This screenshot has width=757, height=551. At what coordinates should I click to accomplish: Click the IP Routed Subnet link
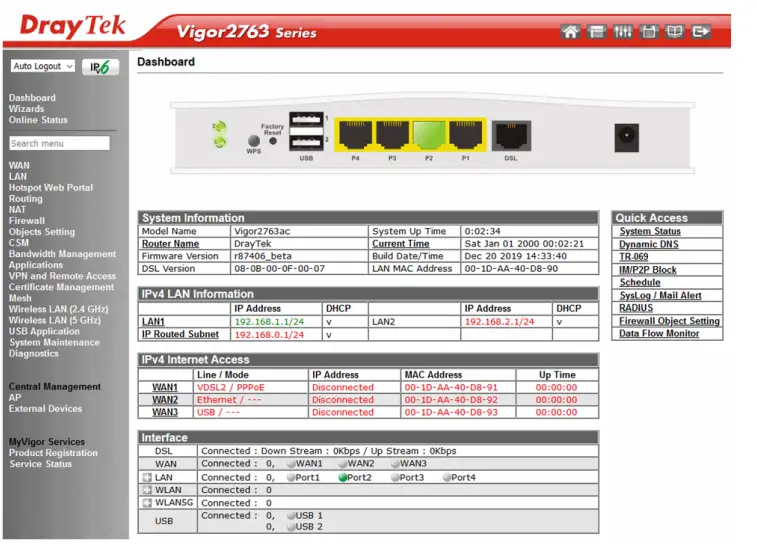(180, 334)
